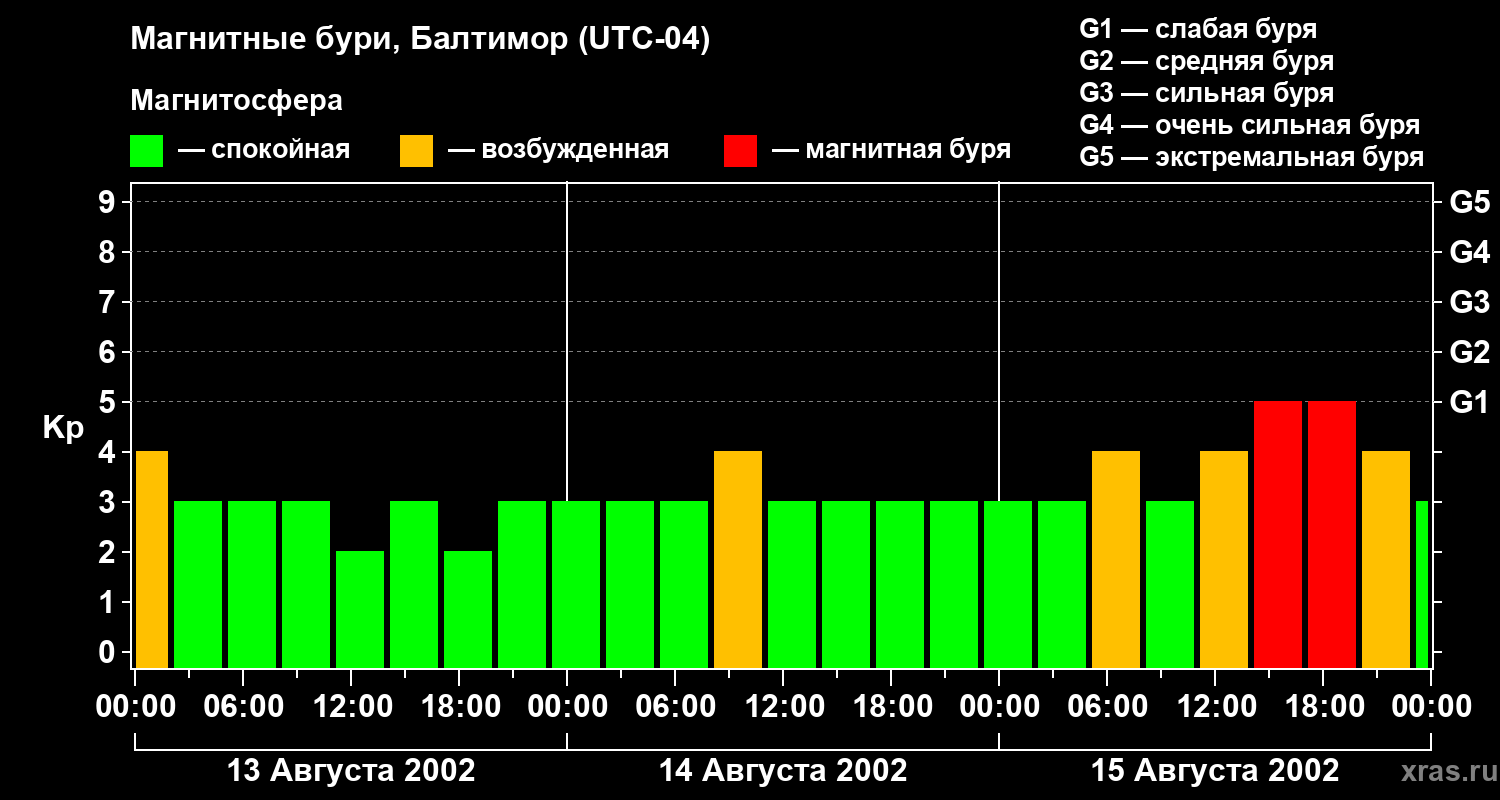The image size is (1500, 800).
Task: Open the xras.ru watermark link
Action: (1444, 771)
